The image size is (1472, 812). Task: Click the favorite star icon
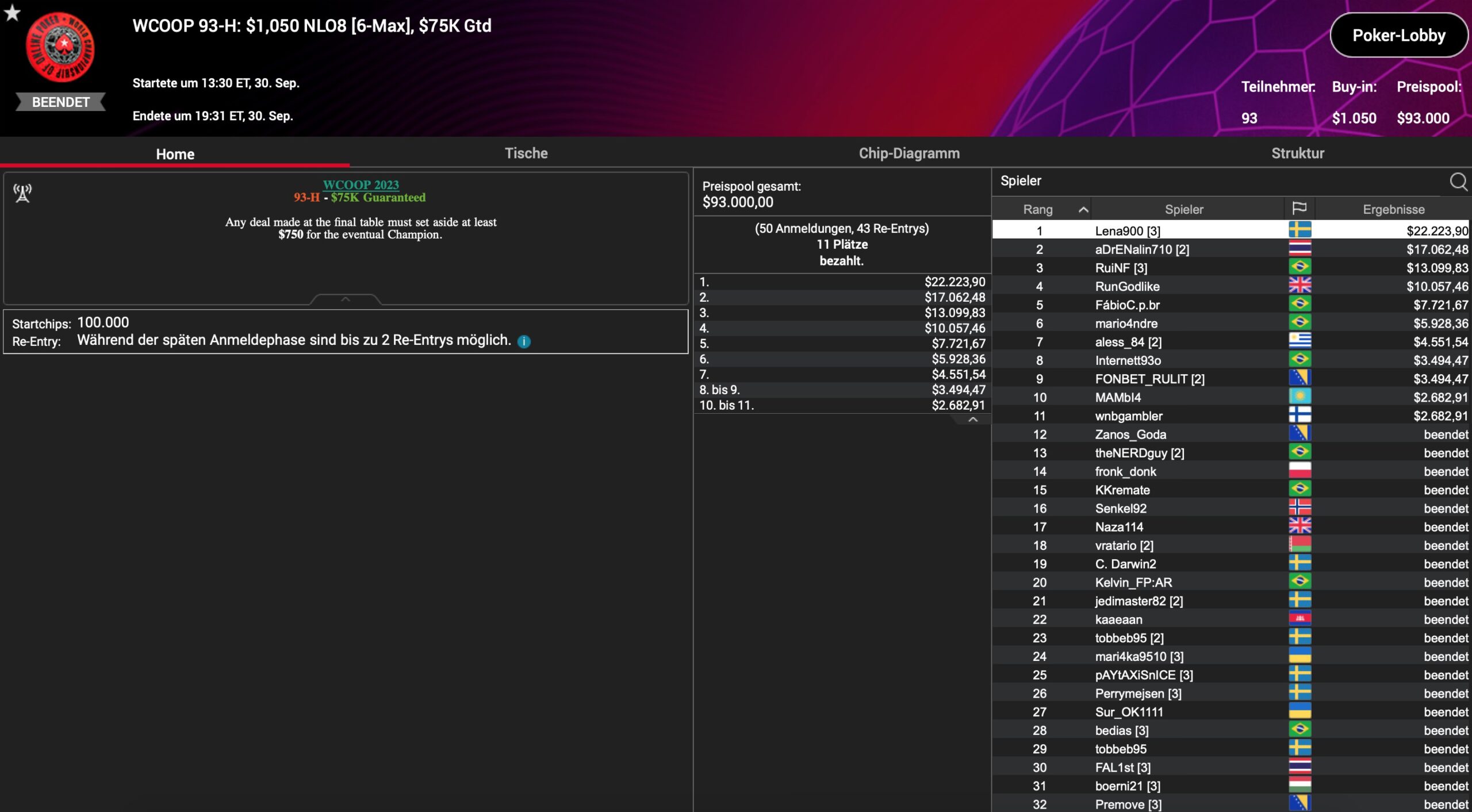11,13
